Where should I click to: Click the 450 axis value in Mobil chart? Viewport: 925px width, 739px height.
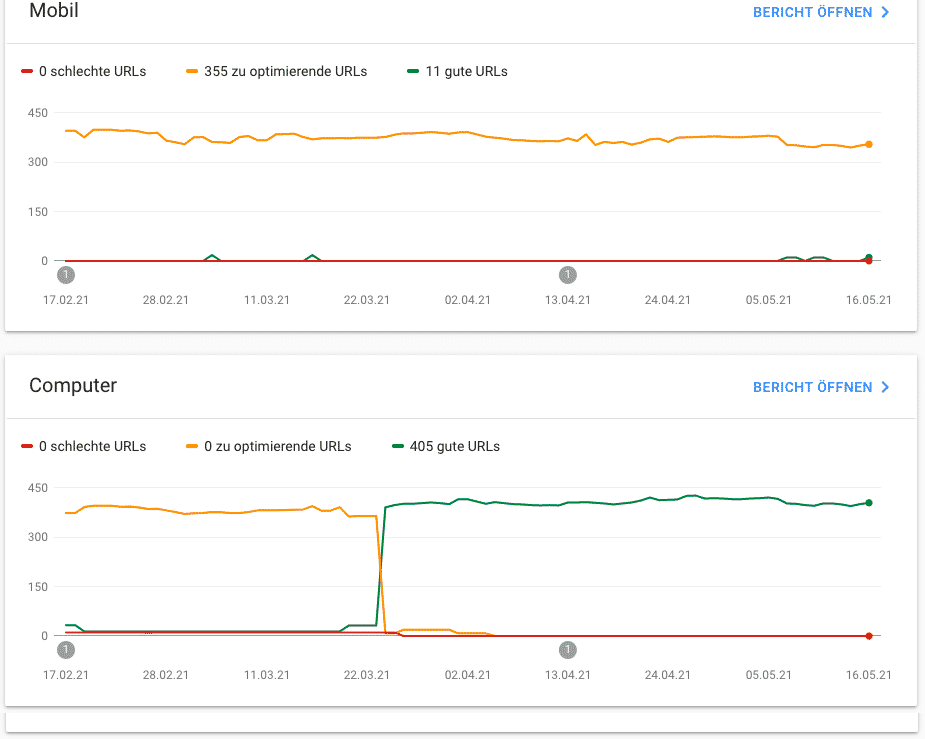[38, 113]
